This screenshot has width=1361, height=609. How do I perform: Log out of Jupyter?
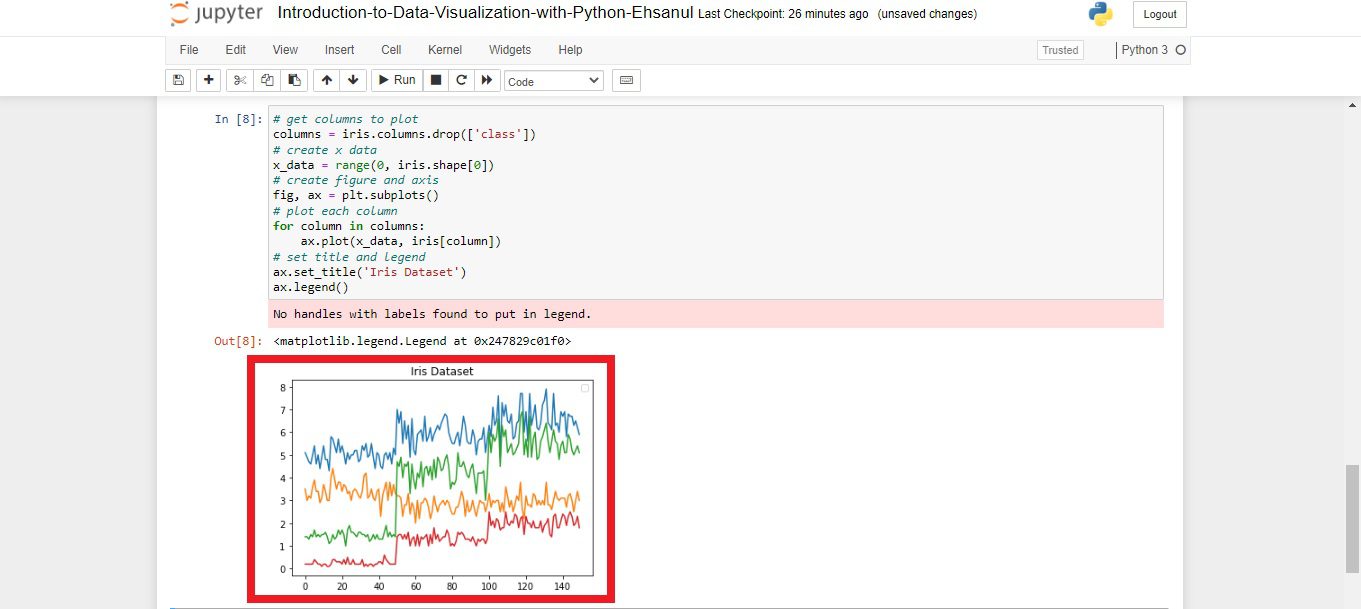[1158, 14]
